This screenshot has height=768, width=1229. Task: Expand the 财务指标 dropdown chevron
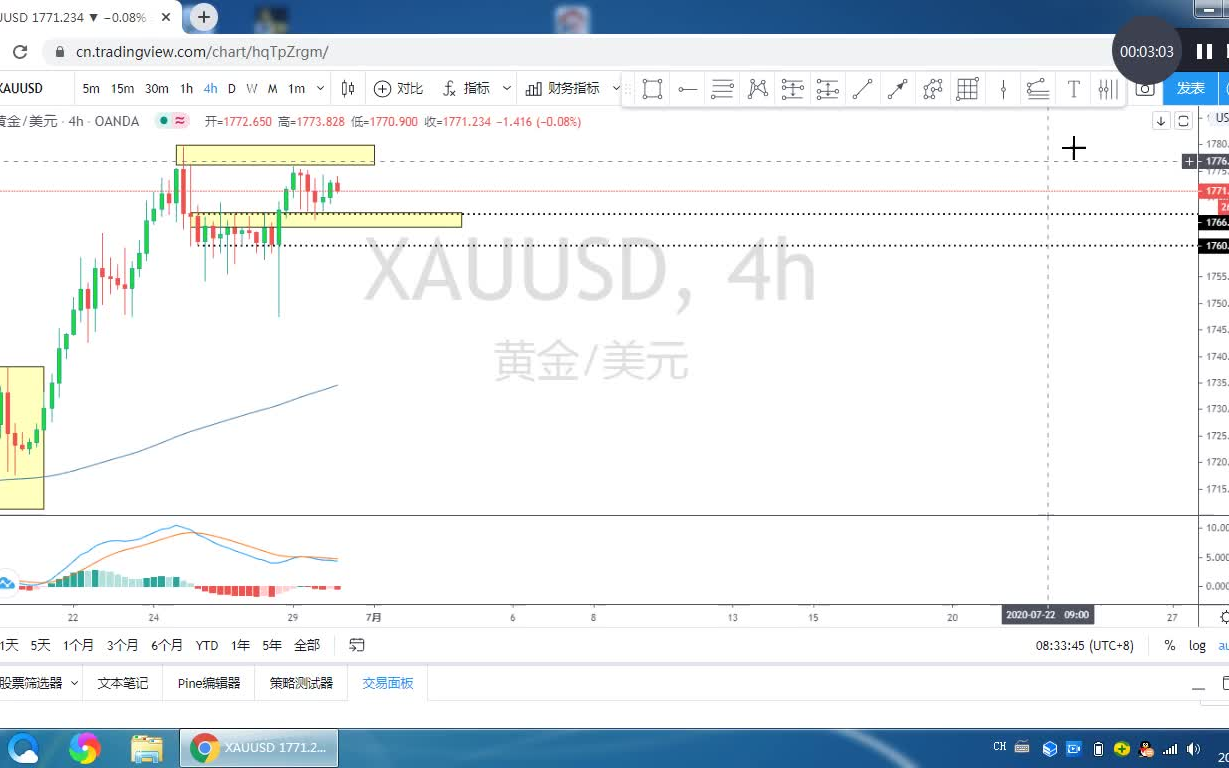point(616,89)
